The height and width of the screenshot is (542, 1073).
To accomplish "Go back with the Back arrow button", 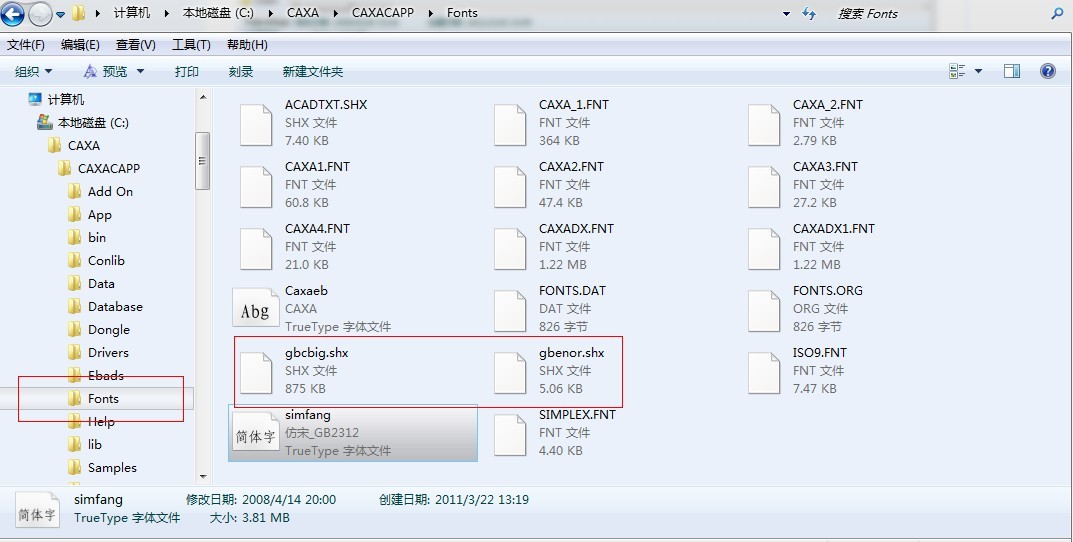I will pos(12,13).
